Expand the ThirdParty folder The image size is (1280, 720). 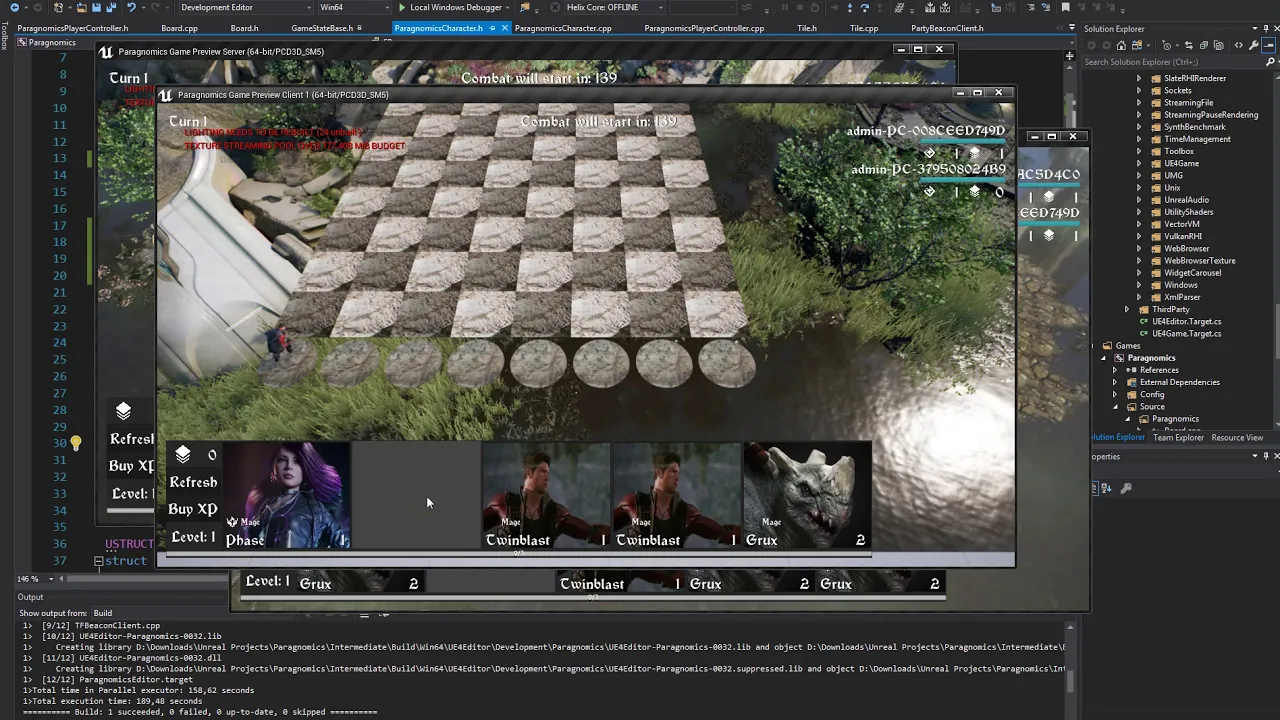pos(1127,309)
